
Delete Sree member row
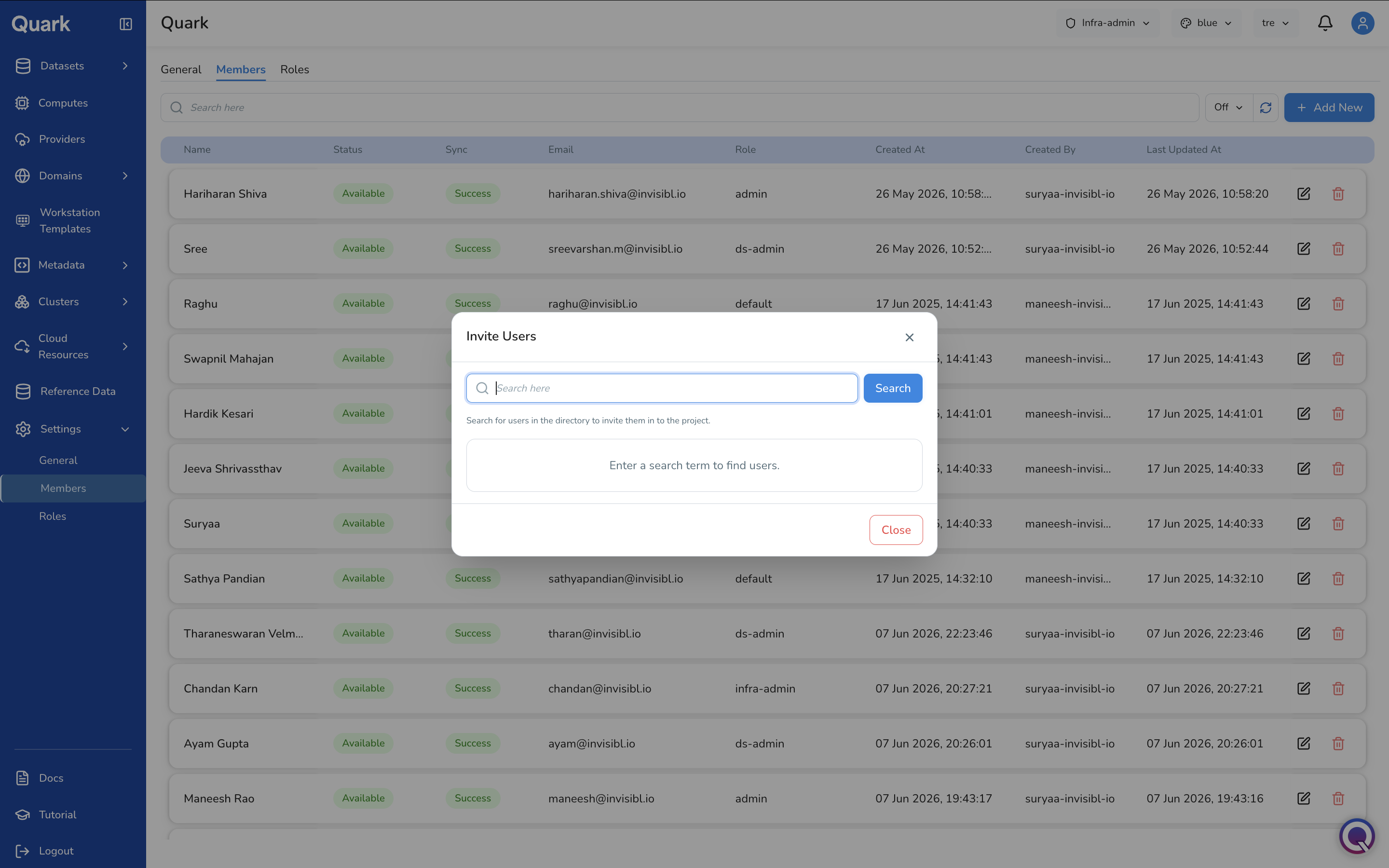1338,248
